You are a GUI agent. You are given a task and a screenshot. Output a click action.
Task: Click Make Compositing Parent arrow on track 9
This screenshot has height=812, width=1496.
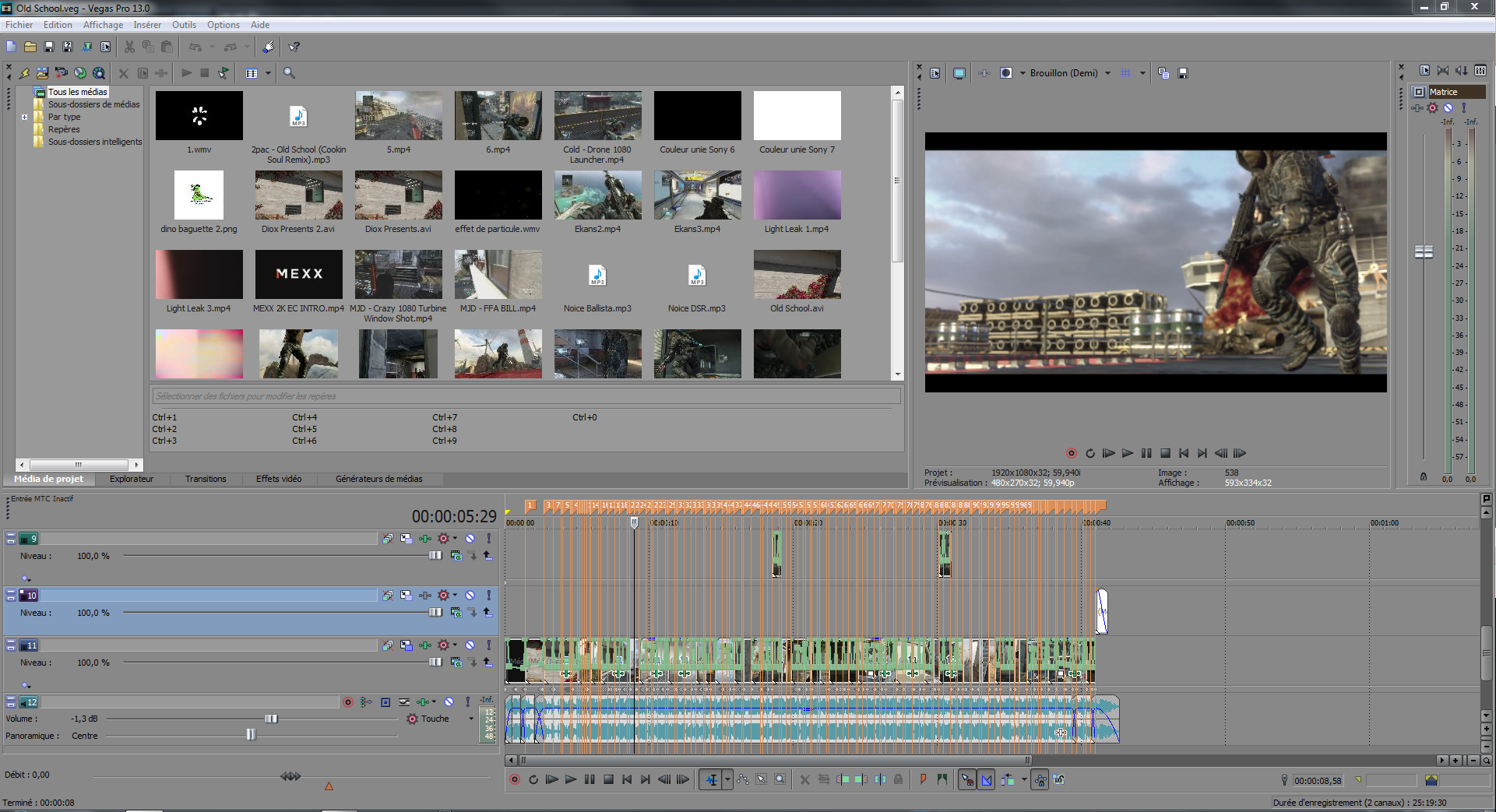488,556
